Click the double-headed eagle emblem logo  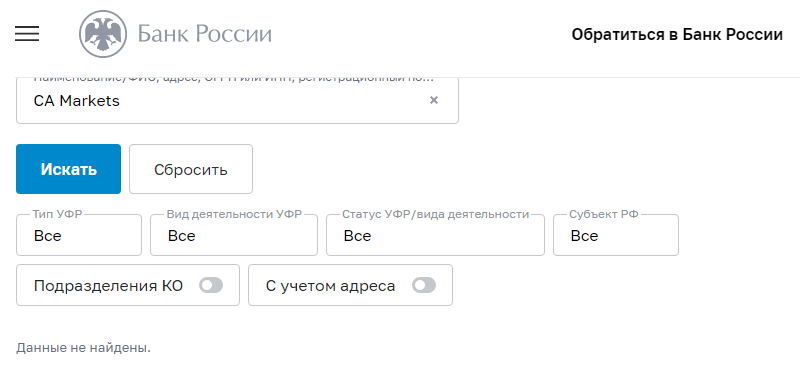click(x=103, y=34)
